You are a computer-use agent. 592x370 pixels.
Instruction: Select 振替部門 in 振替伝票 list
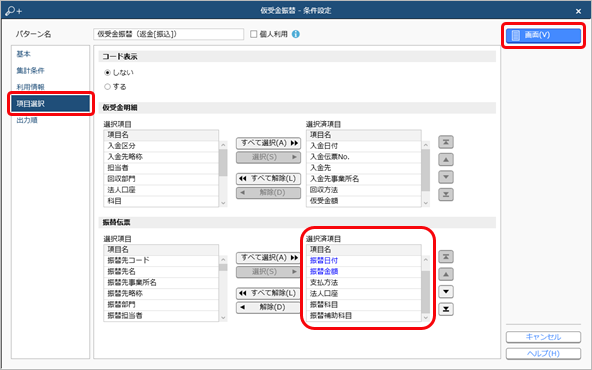161,304
